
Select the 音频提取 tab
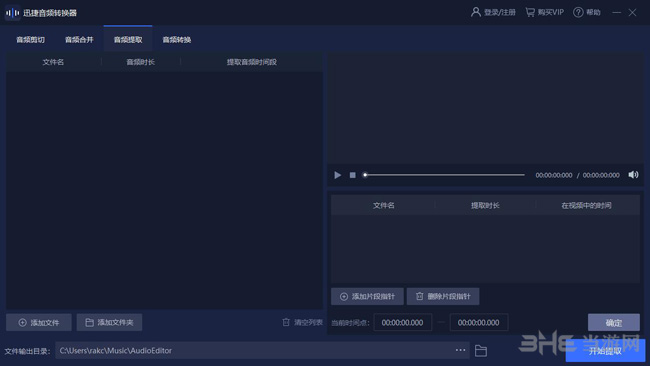tap(128, 40)
